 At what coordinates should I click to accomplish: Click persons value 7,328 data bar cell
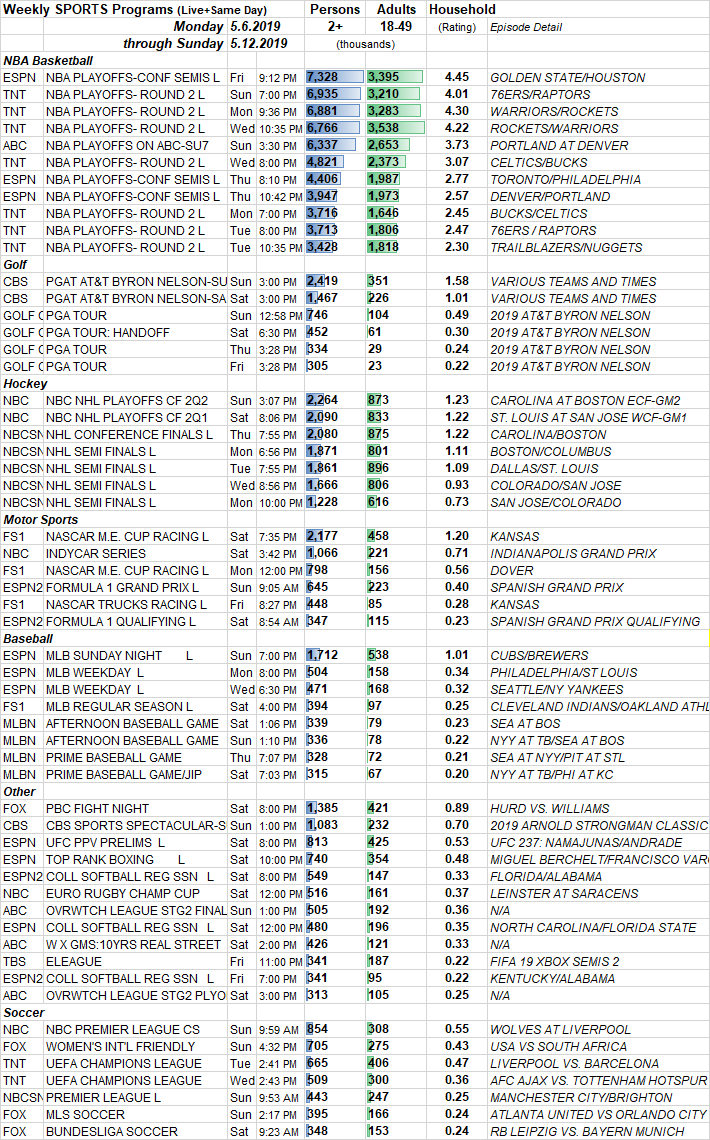point(334,77)
